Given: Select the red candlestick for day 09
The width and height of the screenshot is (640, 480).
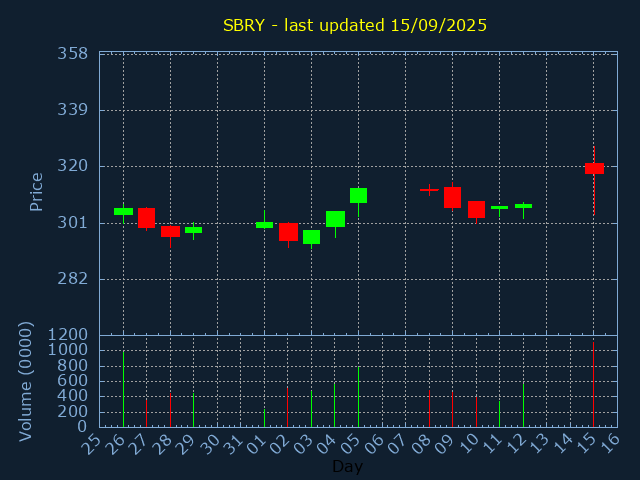Looking at the screenshot, I should (452, 198).
